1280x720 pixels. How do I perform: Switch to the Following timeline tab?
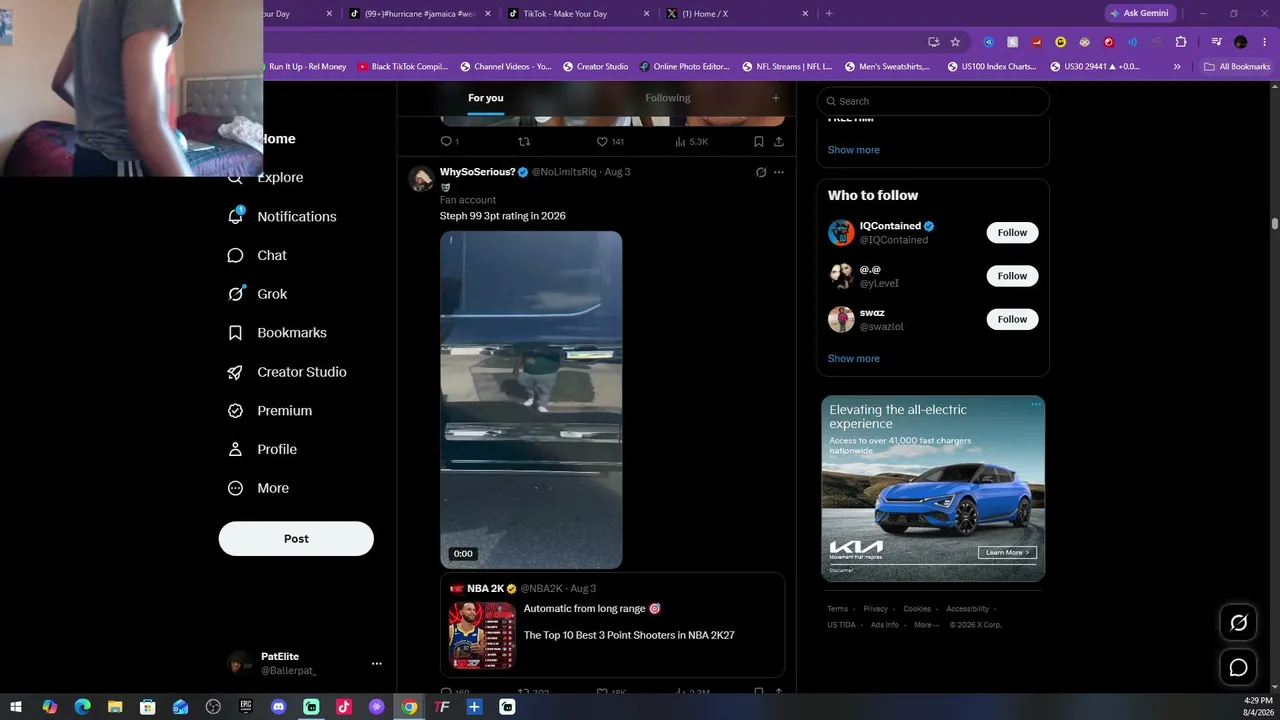tap(668, 98)
